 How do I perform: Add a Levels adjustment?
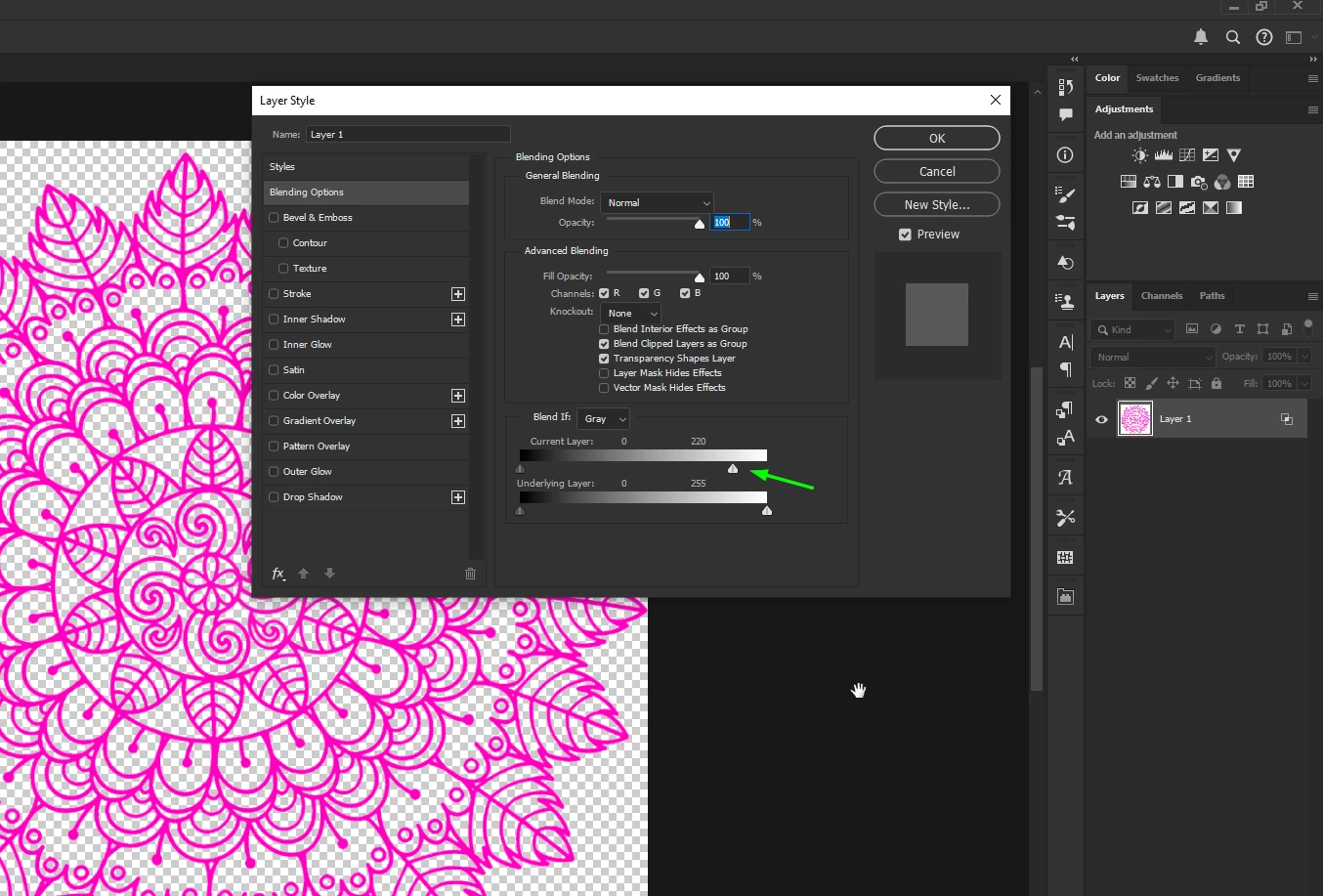[1163, 155]
